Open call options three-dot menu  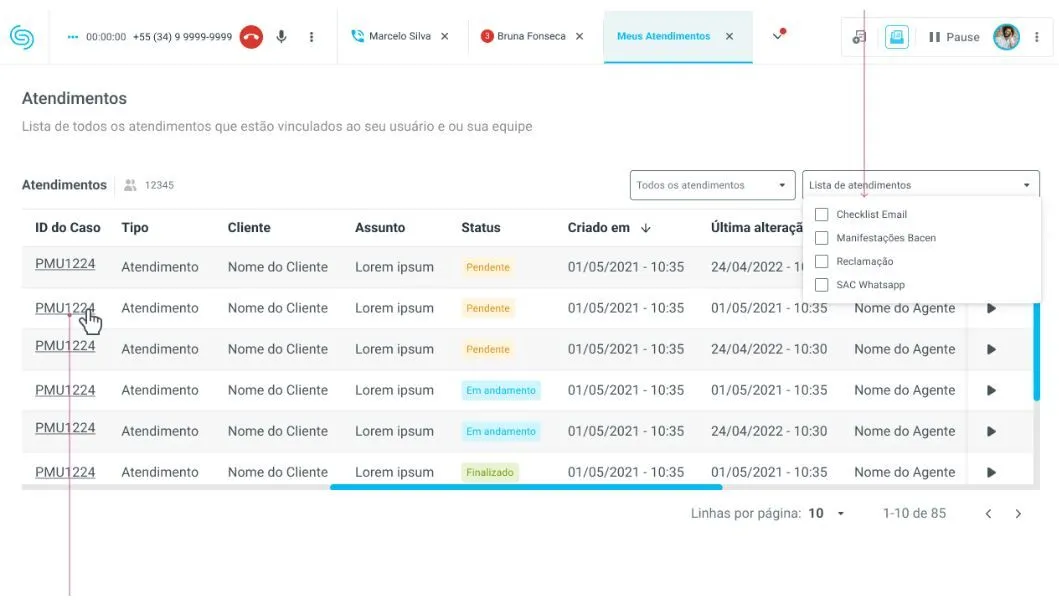click(311, 37)
